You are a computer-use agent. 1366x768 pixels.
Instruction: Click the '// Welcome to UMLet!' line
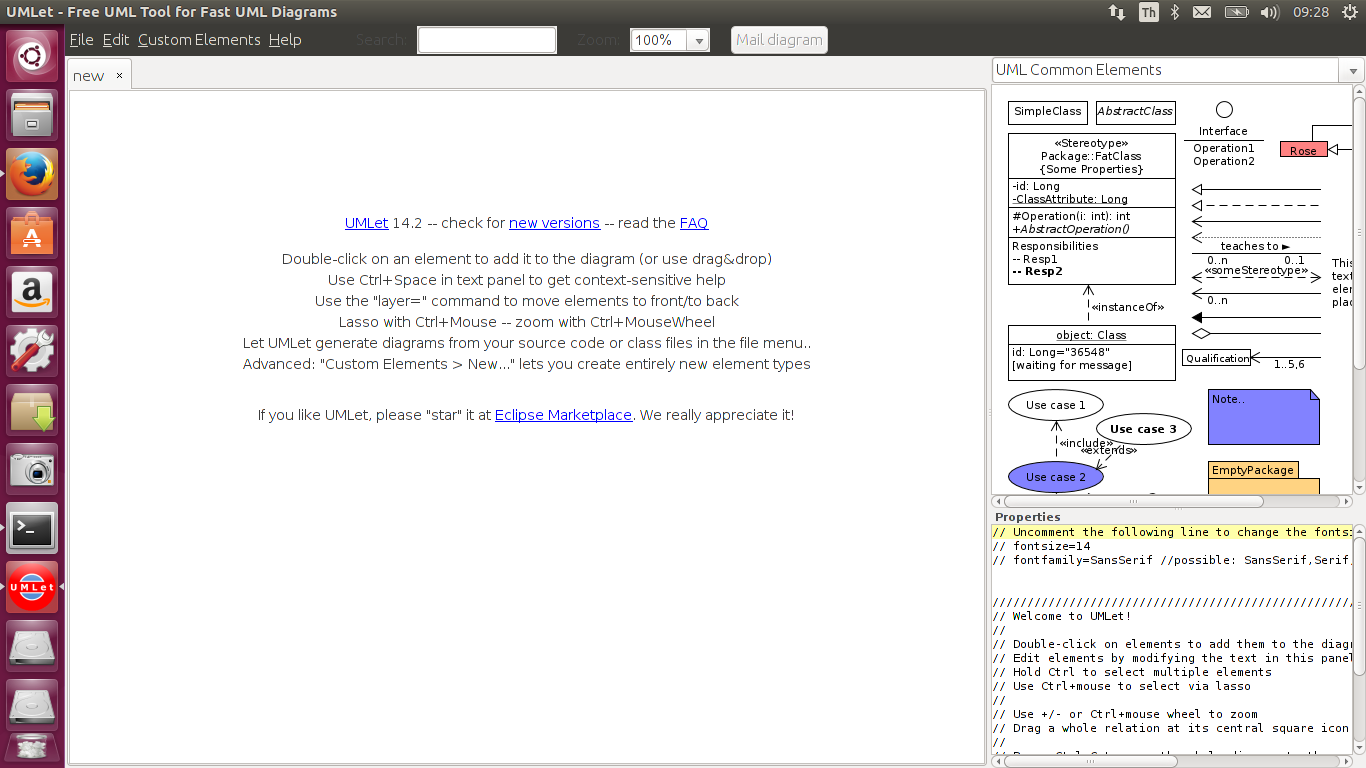click(x=1062, y=616)
